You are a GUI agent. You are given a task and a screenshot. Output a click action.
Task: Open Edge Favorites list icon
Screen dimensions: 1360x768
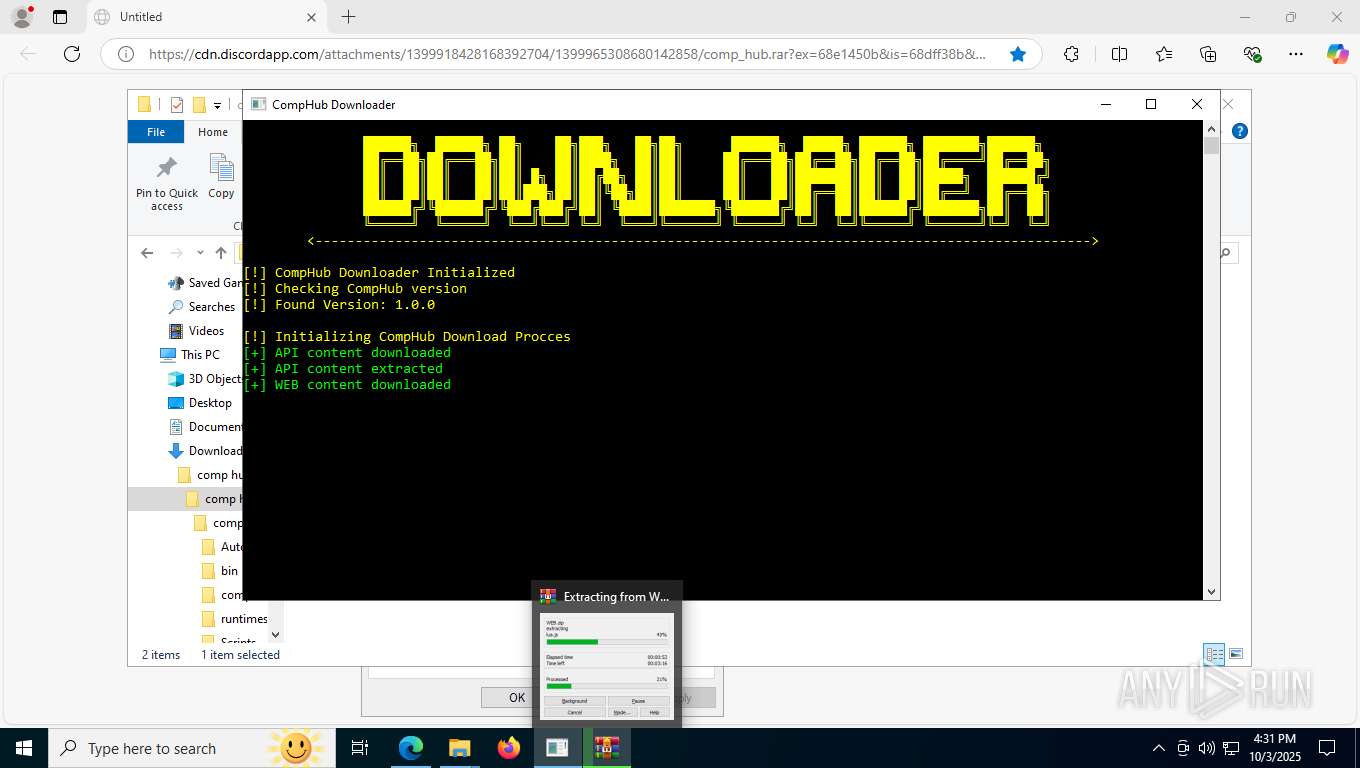(1164, 54)
